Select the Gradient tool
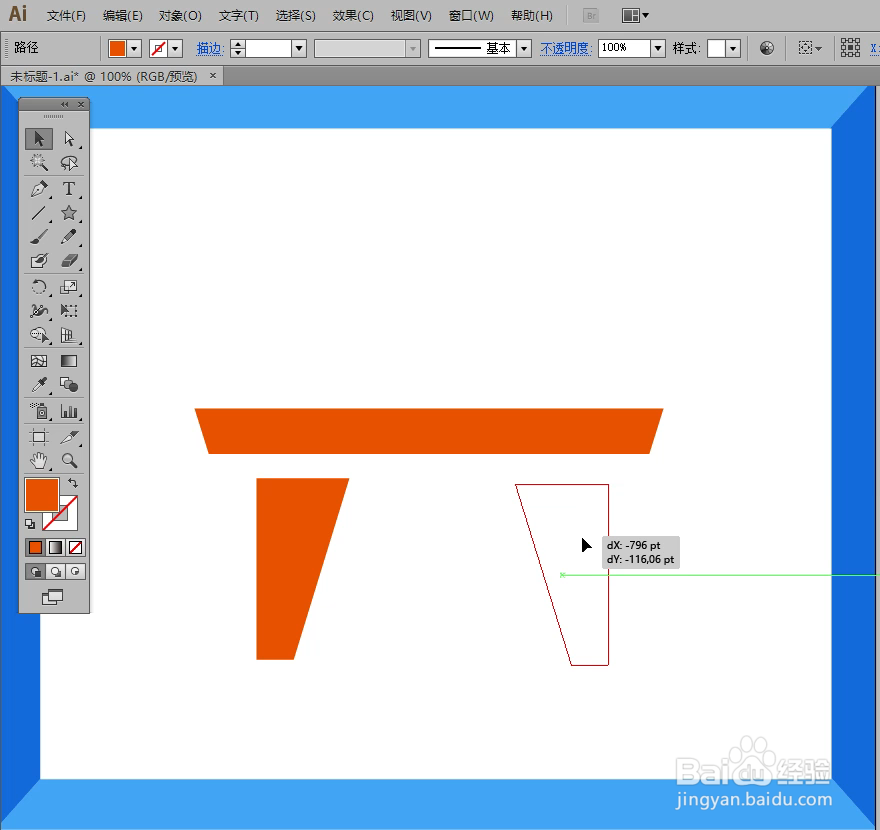 coord(69,361)
